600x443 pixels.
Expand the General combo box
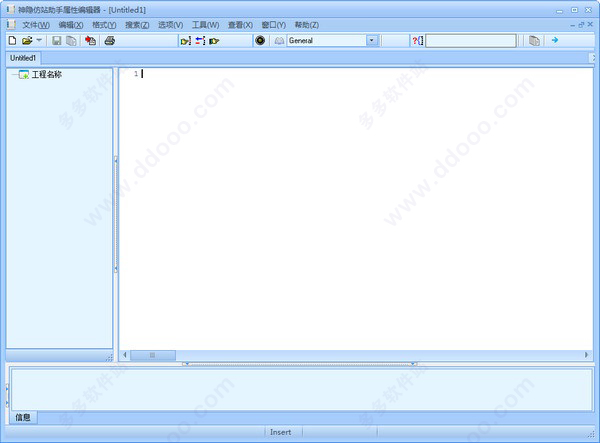click(x=372, y=41)
